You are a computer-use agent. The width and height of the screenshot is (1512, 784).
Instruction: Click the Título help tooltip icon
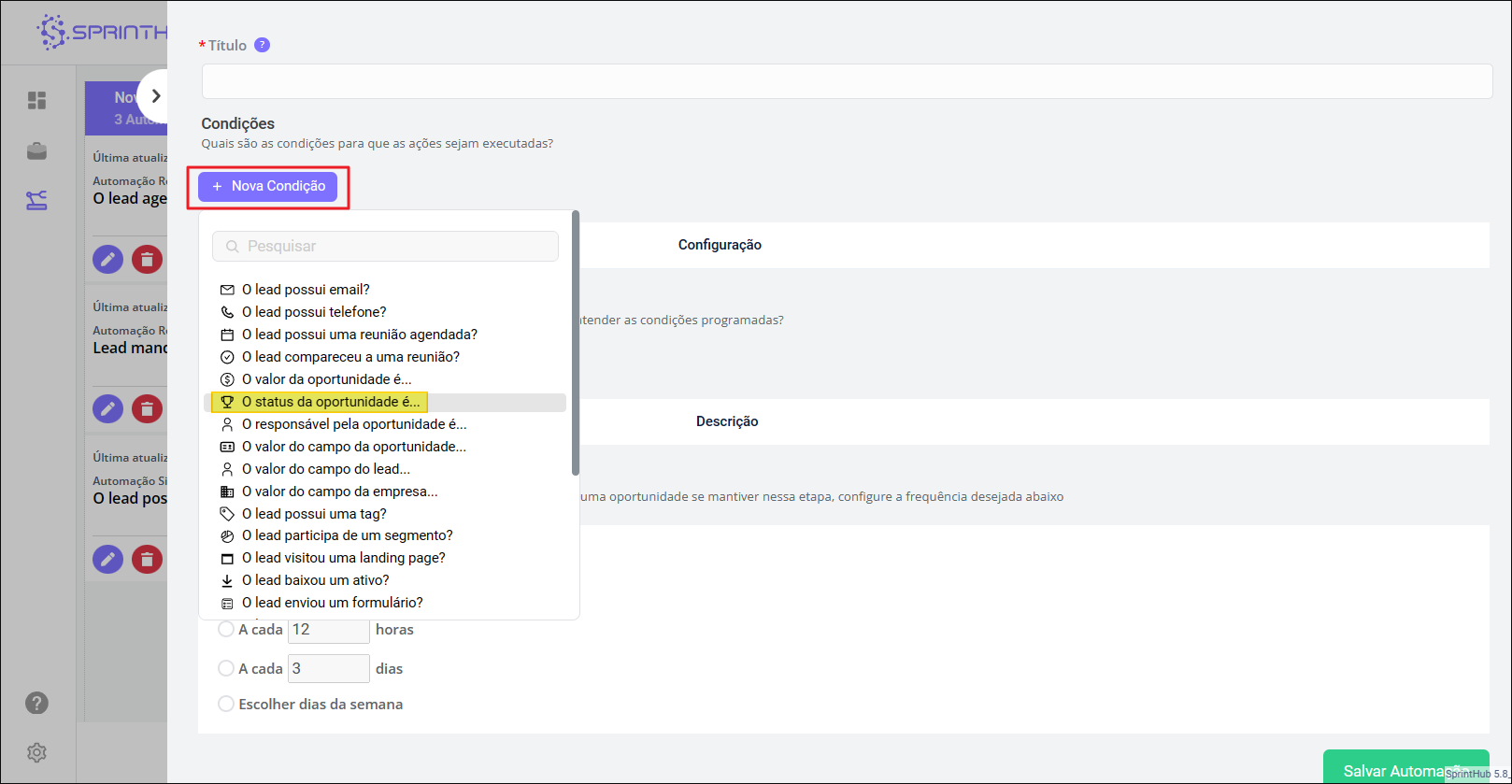click(263, 45)
